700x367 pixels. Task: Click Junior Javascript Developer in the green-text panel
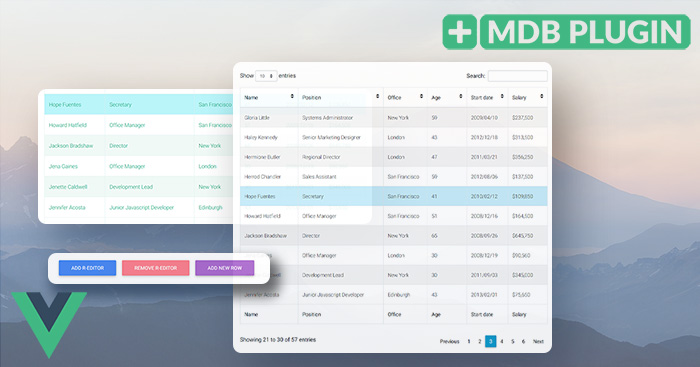coord(142,207)
